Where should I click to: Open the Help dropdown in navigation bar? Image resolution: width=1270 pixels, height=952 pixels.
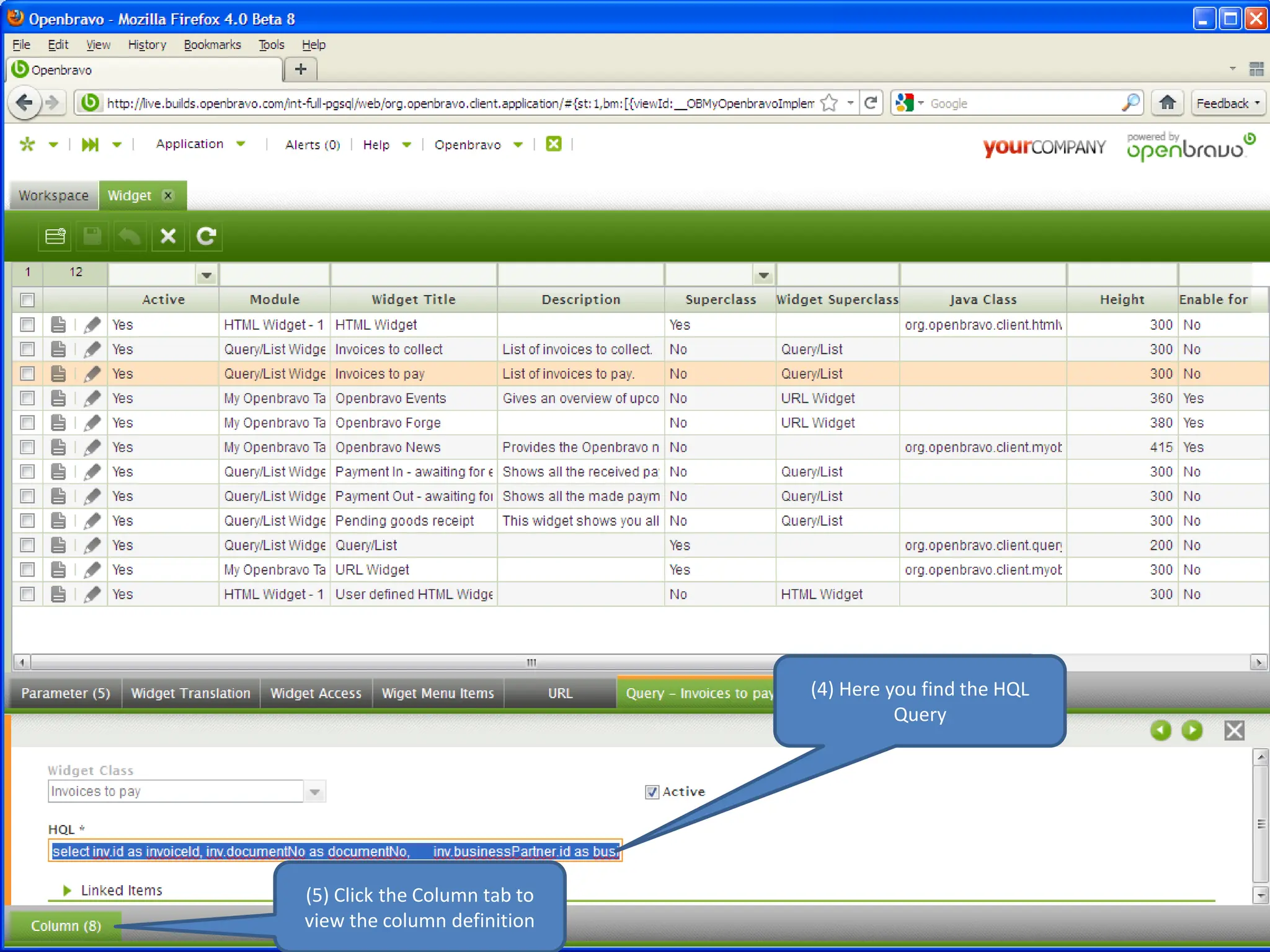[x=407, y=145]
